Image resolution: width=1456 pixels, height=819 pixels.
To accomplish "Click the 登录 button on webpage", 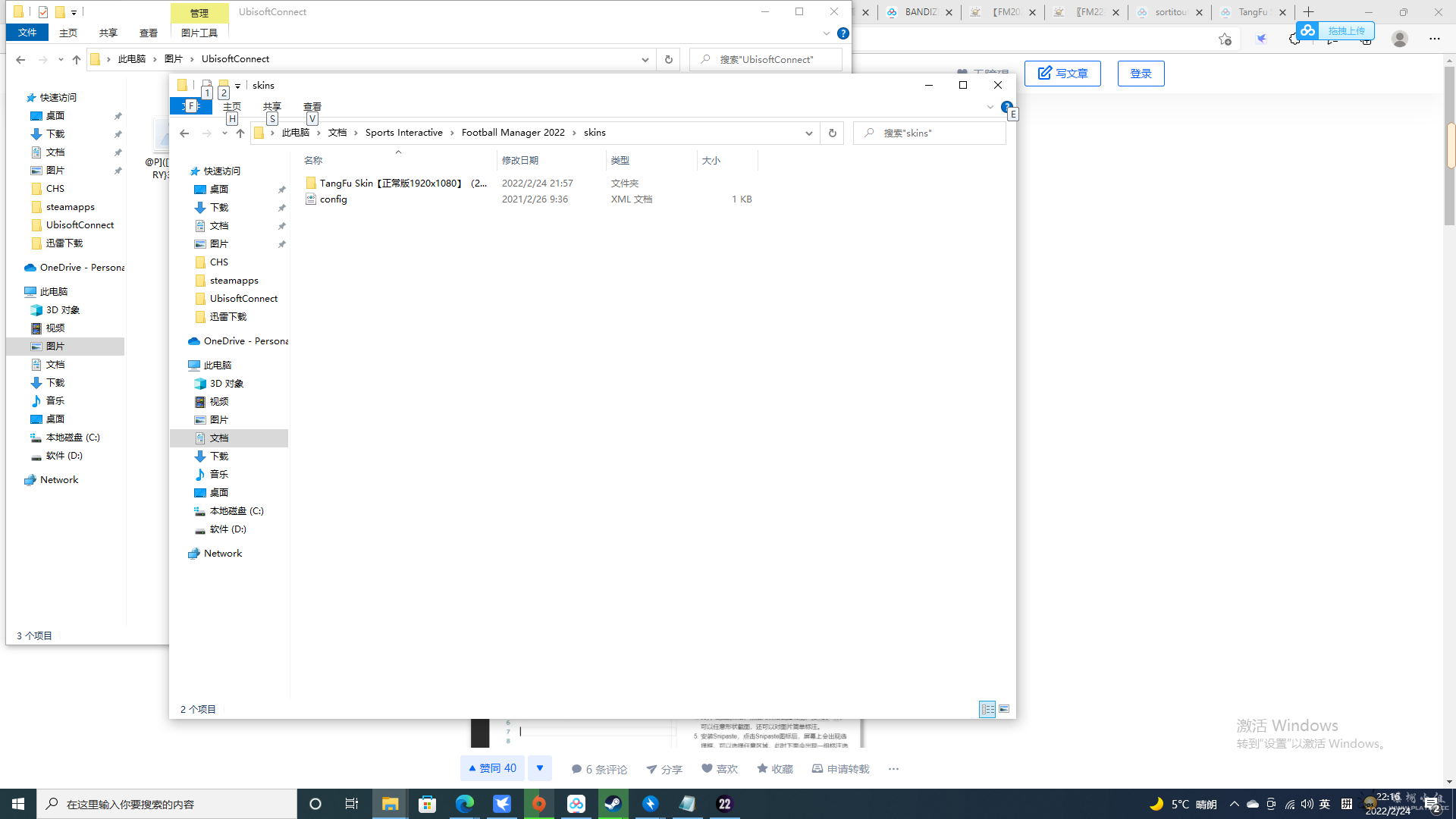I will pyautogui.click(x=1141, y=74).
